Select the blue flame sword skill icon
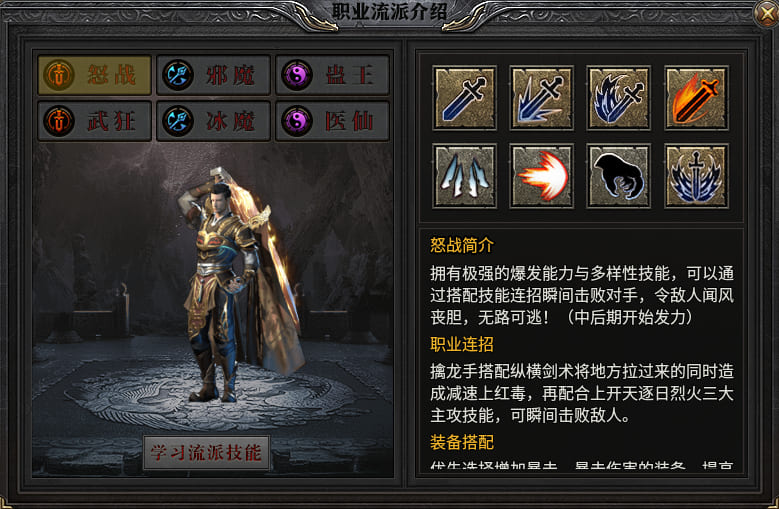Viewport: 779px width, 509px height. [619, 98]
